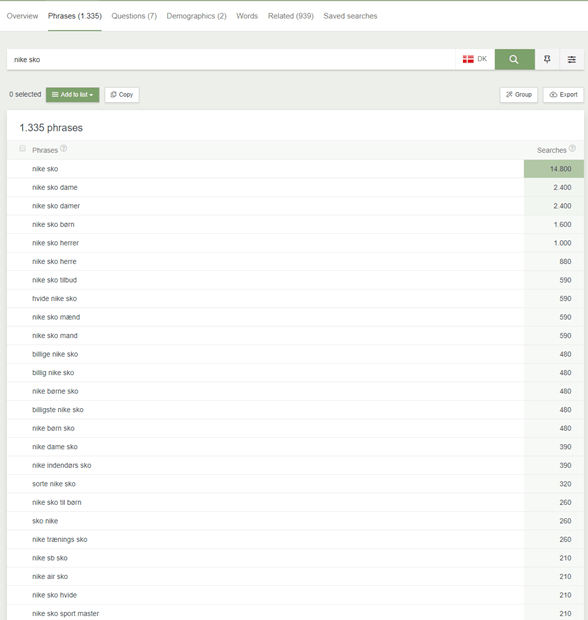Open the Add to list dropdown
The height and width of the screenshot is (620, 588).
coord(72,95)
